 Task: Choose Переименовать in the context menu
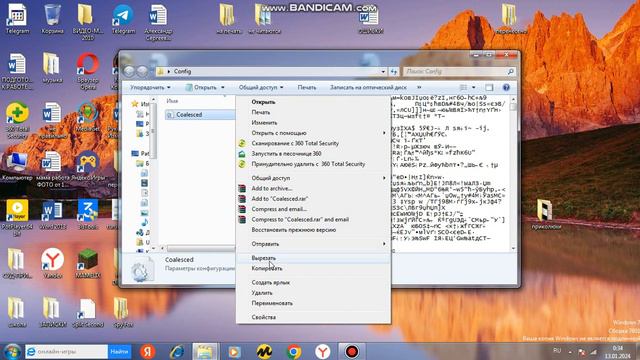pyautogui.click(x=313, y=303)
